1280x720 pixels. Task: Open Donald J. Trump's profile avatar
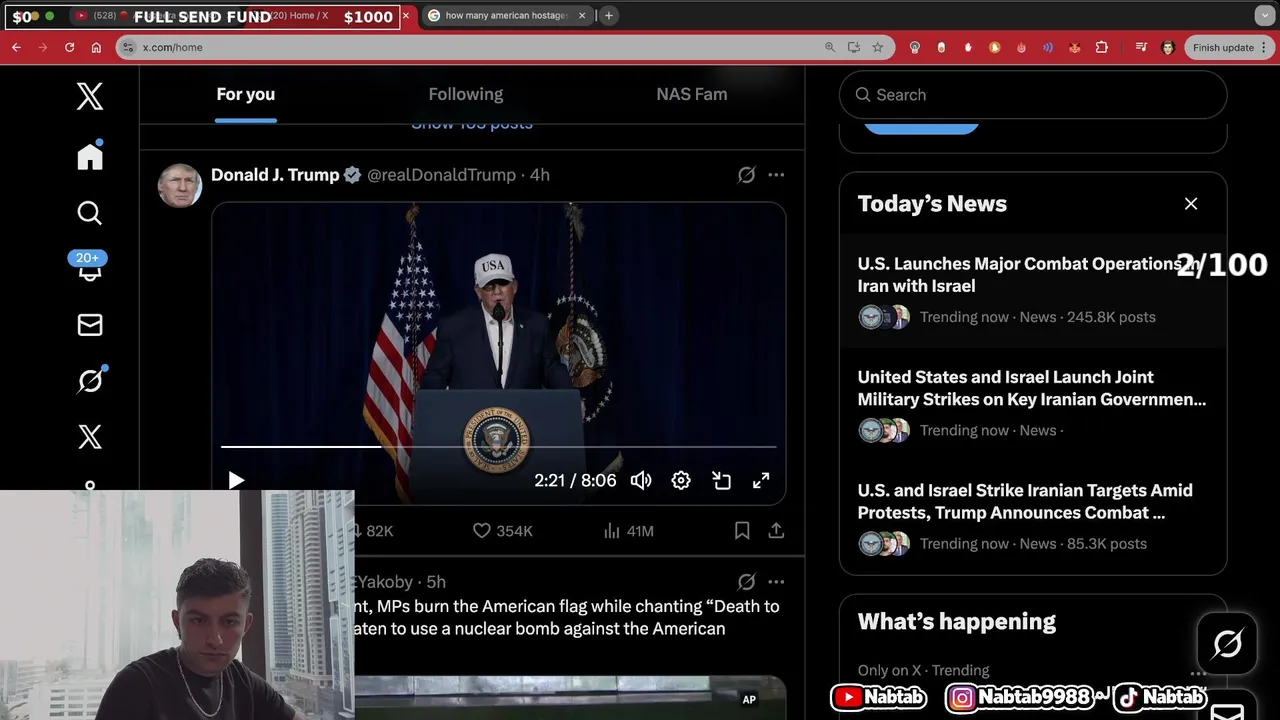pyautogui.click(x=180, y=185)
